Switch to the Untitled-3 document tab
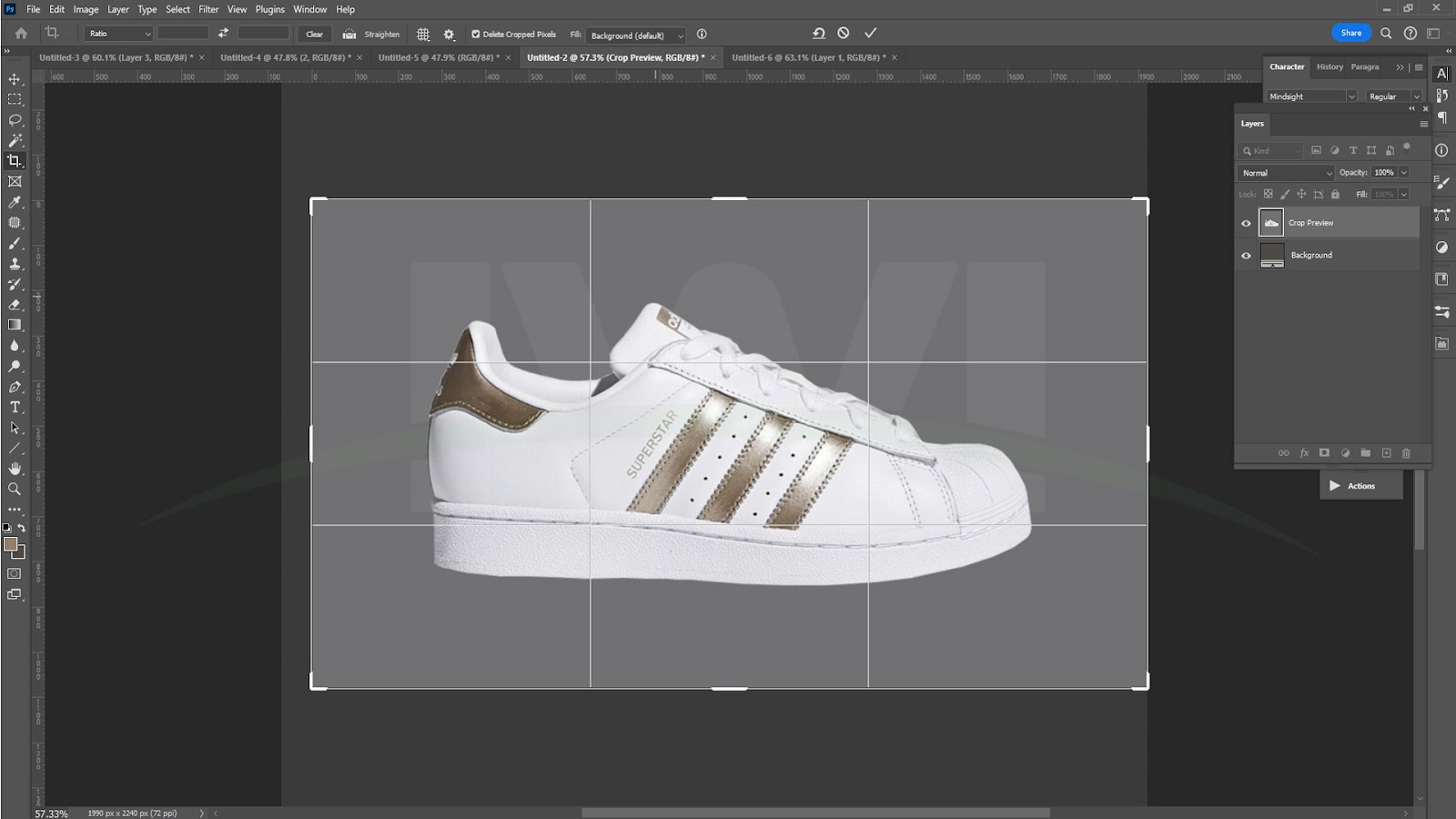The height and width of the screenshot is (819, 1456). point(116,57)
